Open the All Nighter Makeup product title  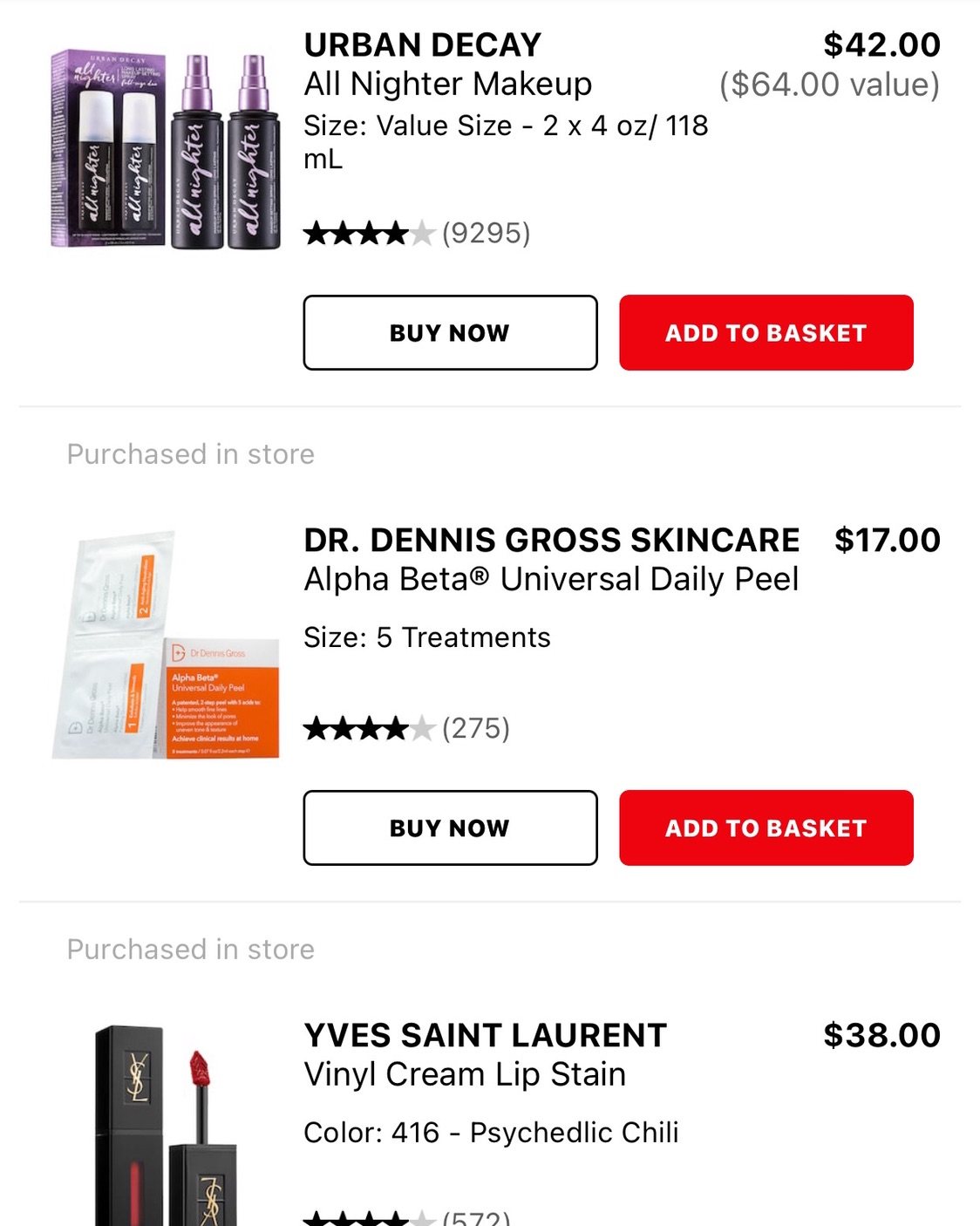click(x=447, y=84)
